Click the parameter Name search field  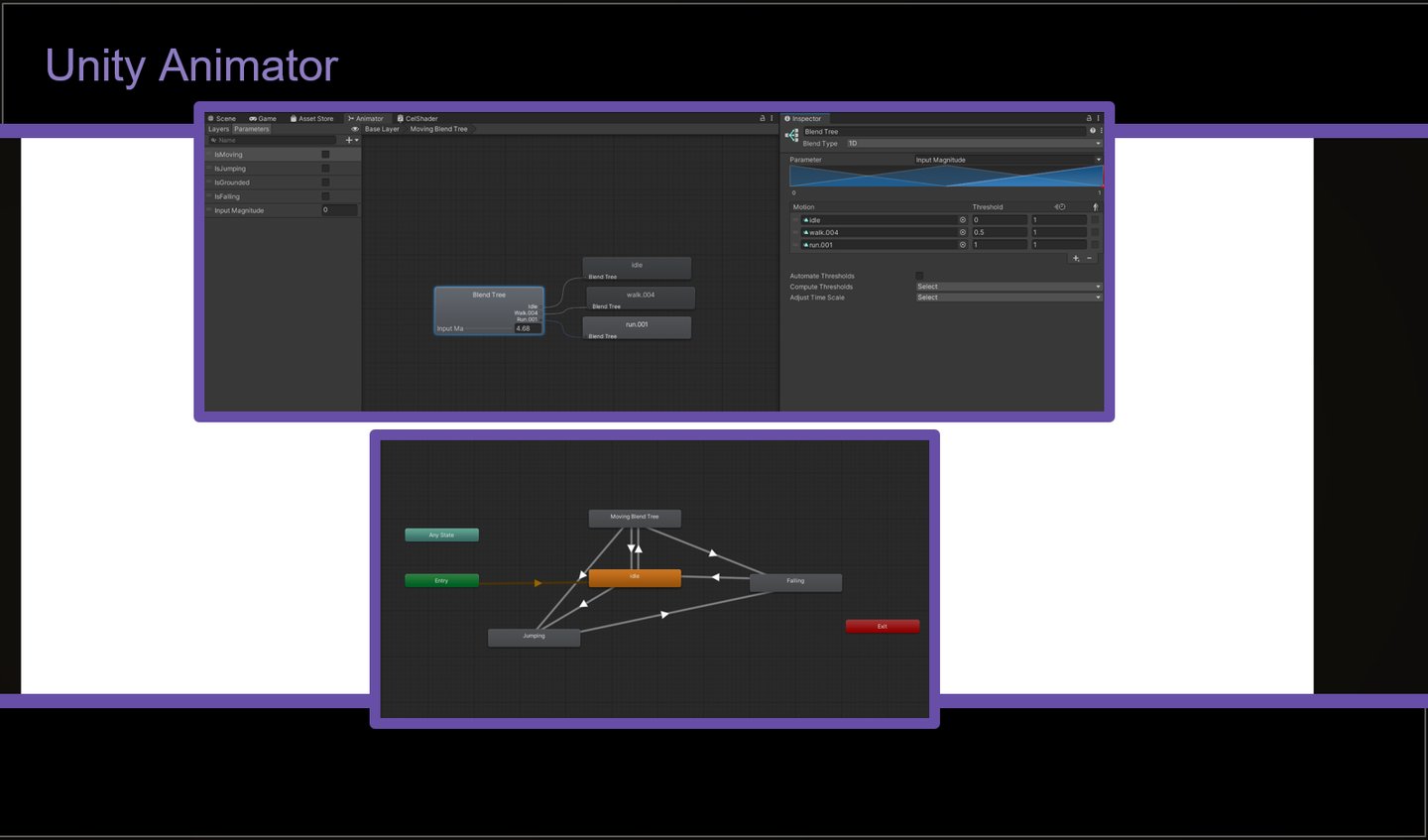(x=274, y=140)
